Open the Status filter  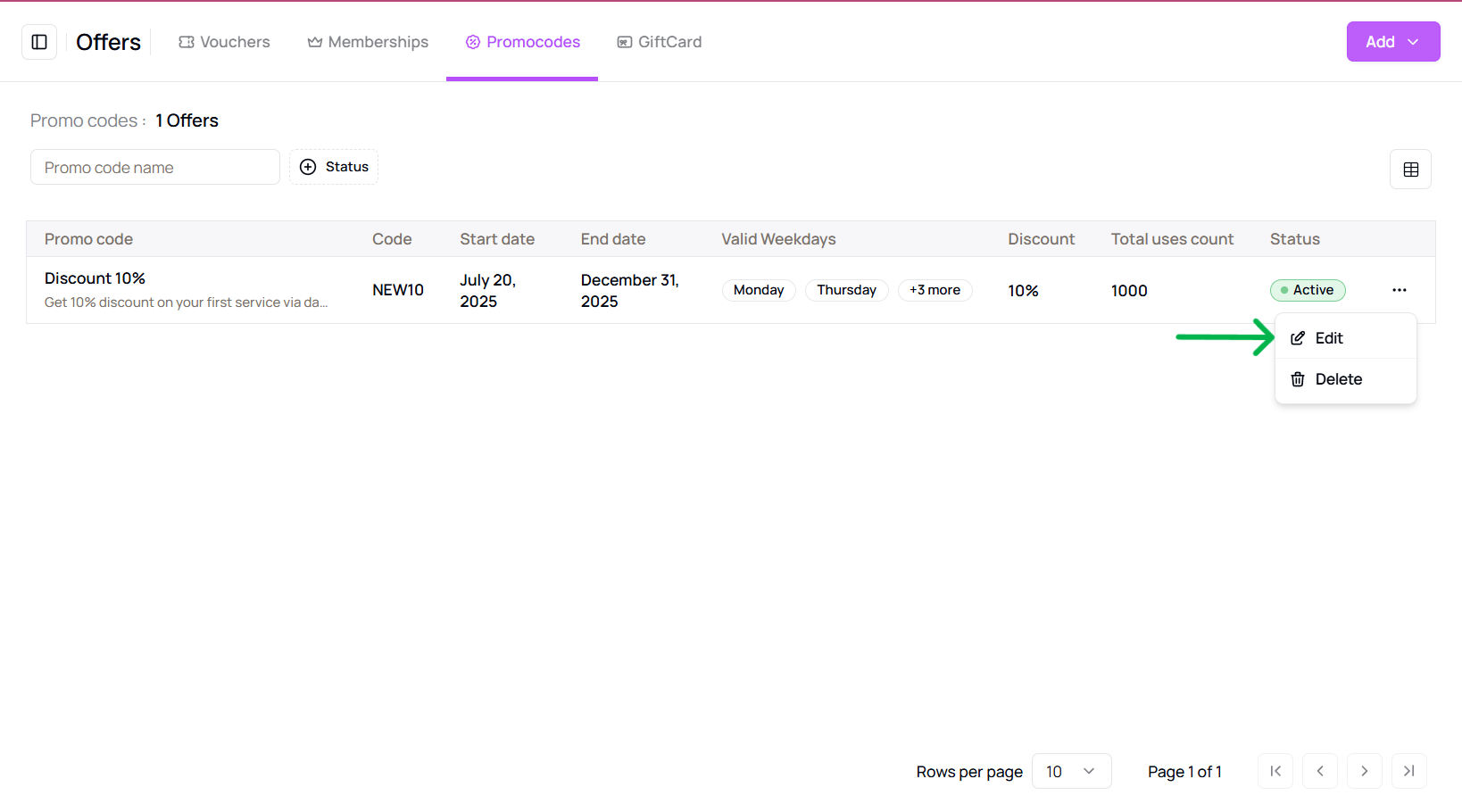[334, 167]
